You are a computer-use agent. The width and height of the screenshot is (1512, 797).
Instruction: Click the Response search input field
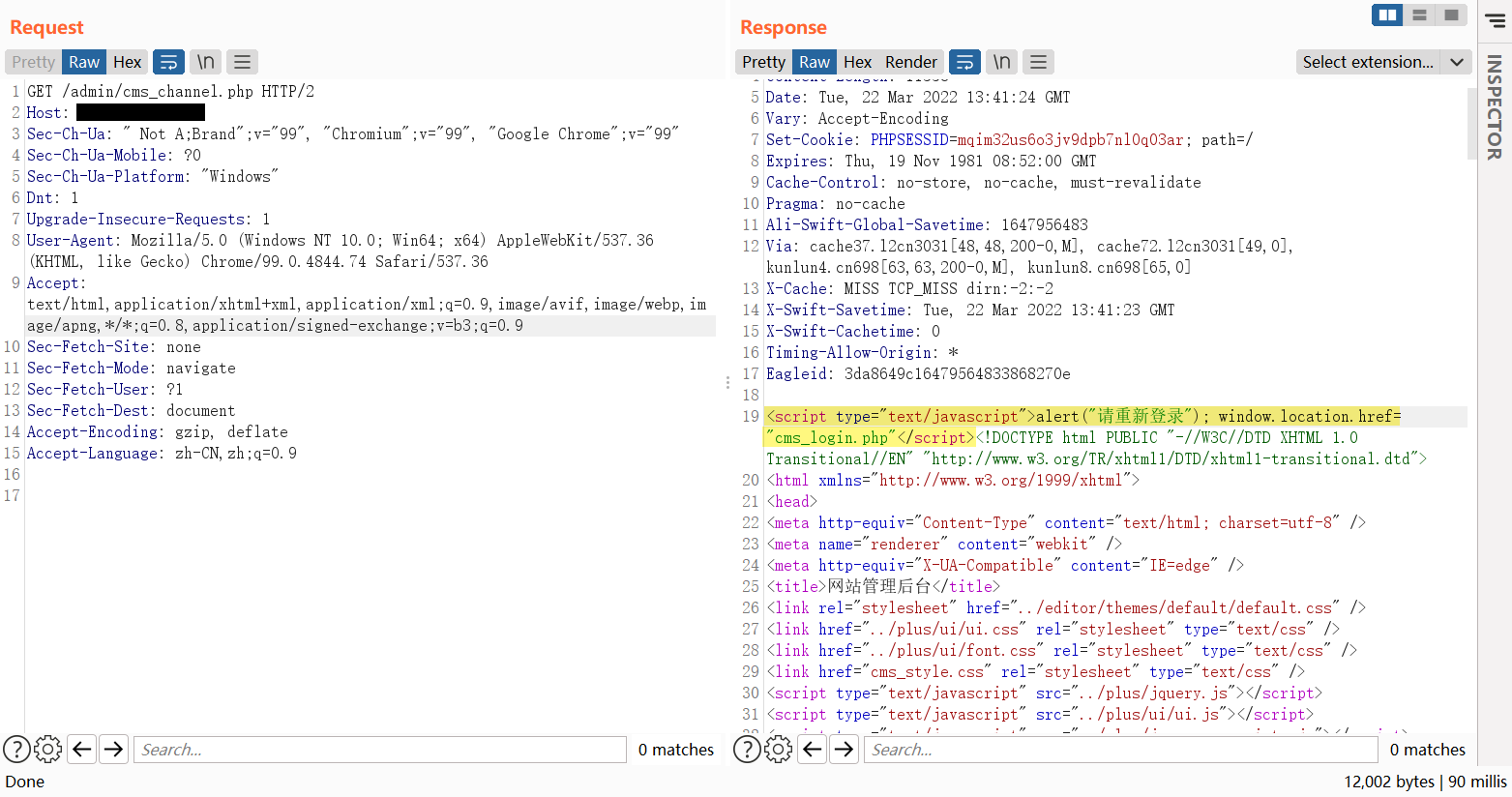coord(1120,750)
